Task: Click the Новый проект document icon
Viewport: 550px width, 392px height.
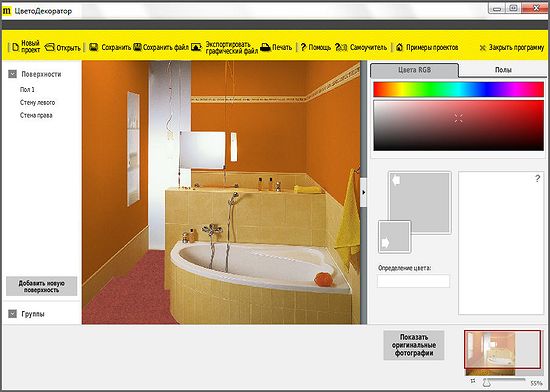Action: click(x=15, y=47)
